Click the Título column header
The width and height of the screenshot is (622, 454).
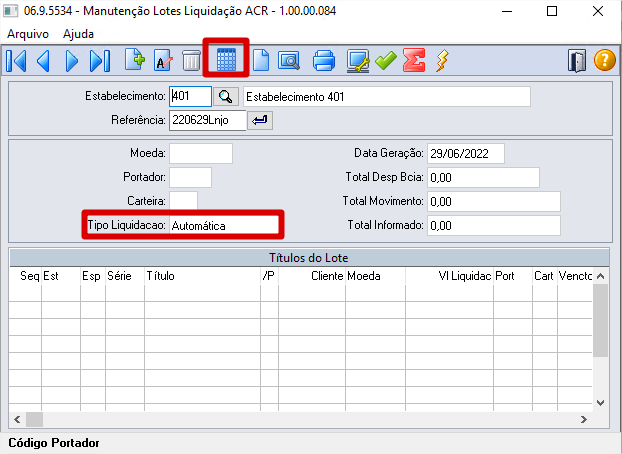click(x=202, y=276)
